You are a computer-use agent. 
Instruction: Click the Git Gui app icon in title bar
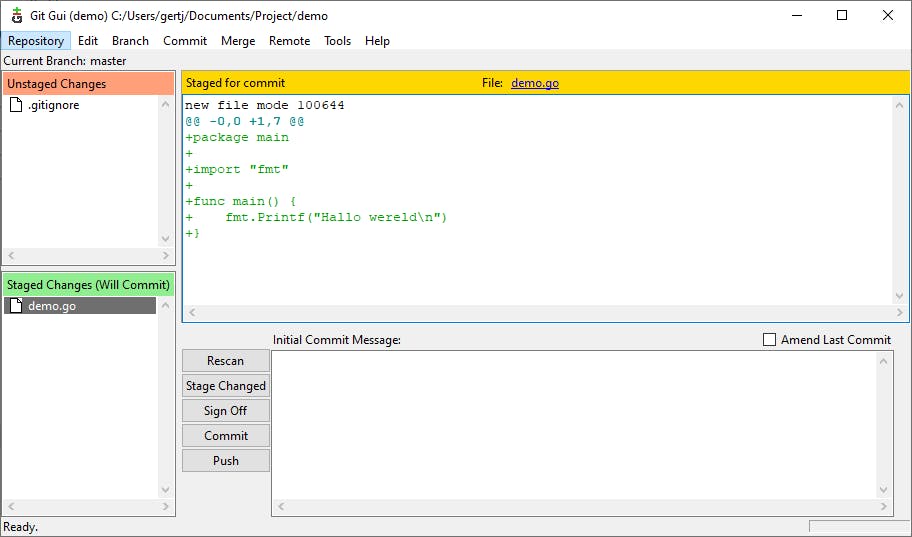[x=17, y=16]
